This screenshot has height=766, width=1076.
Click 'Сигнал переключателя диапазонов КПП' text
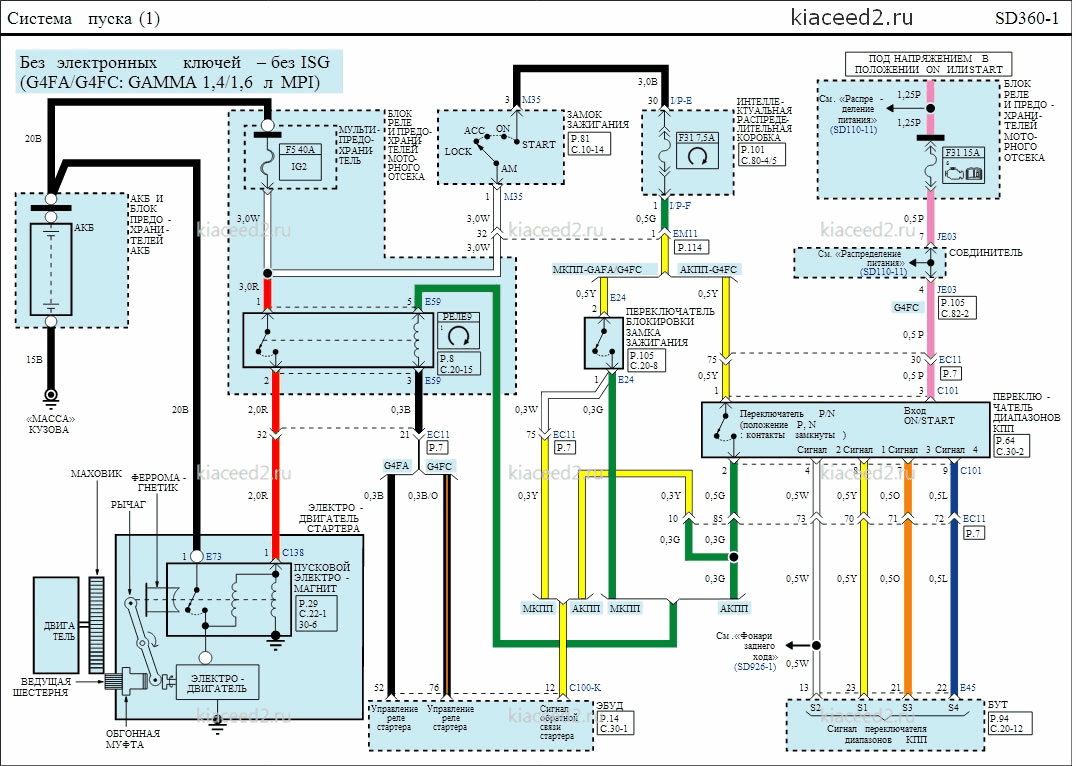pyautogui.click(x=876, y=734)
